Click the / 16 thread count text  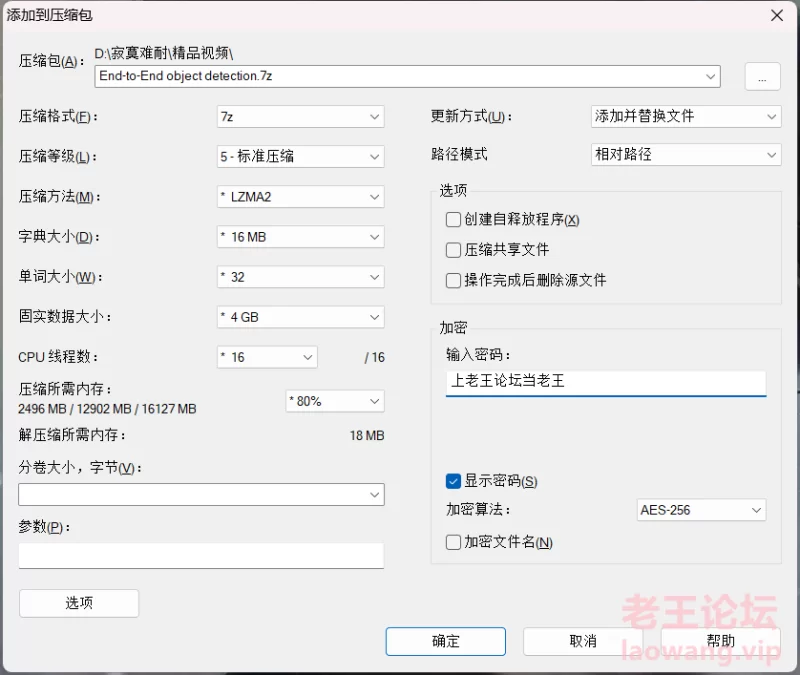click(374, 357)
